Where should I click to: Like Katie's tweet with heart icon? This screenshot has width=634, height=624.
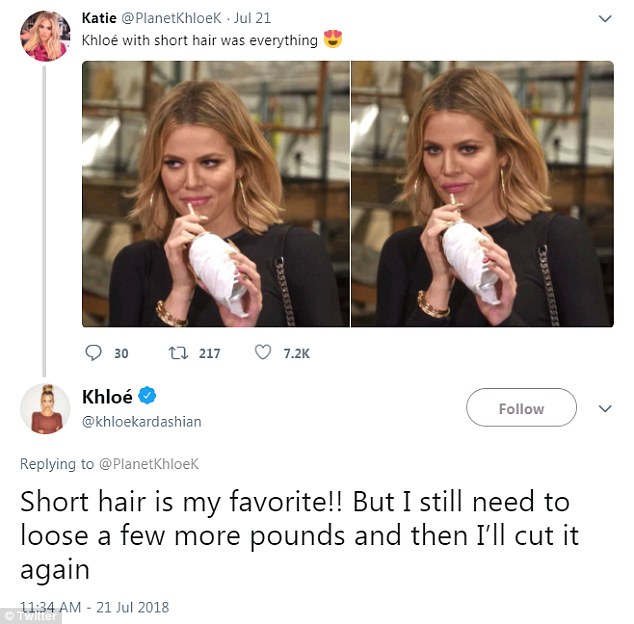[263, 352]
